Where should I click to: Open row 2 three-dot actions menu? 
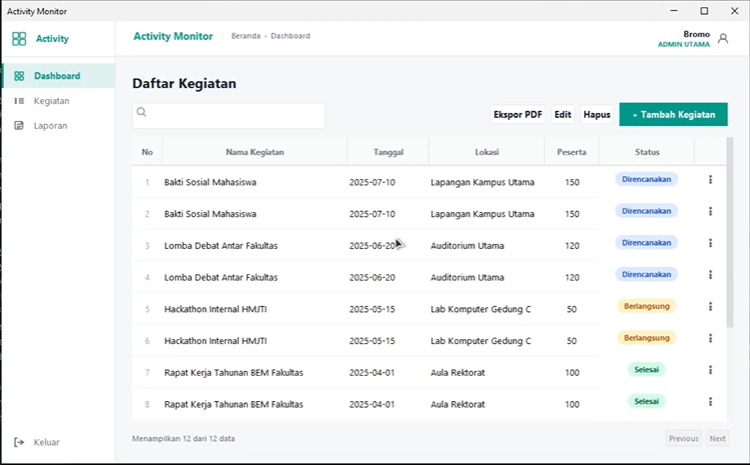point(710,211)
